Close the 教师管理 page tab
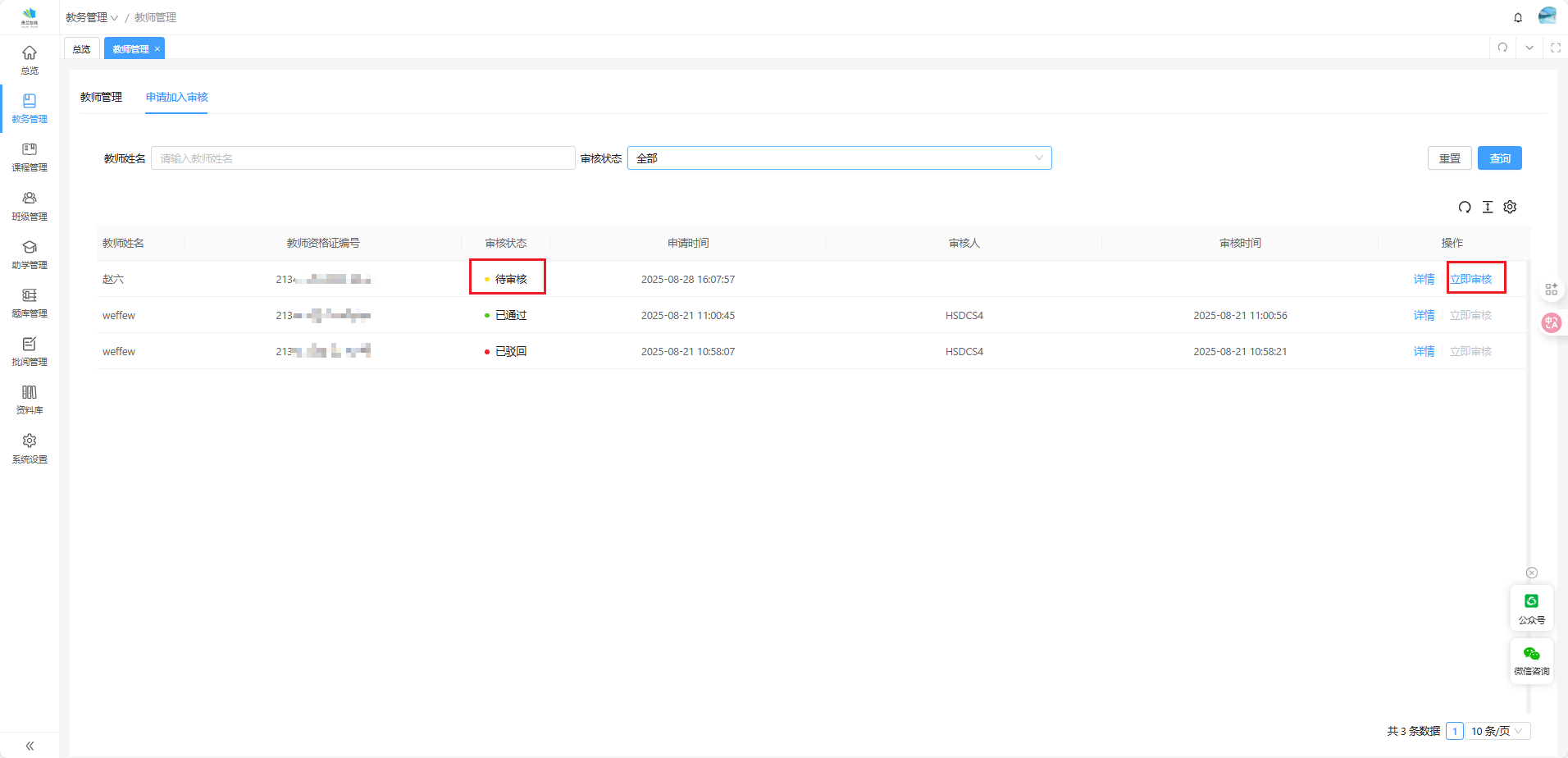Screen dimensions: 1568x758 (x=157, y=49)
